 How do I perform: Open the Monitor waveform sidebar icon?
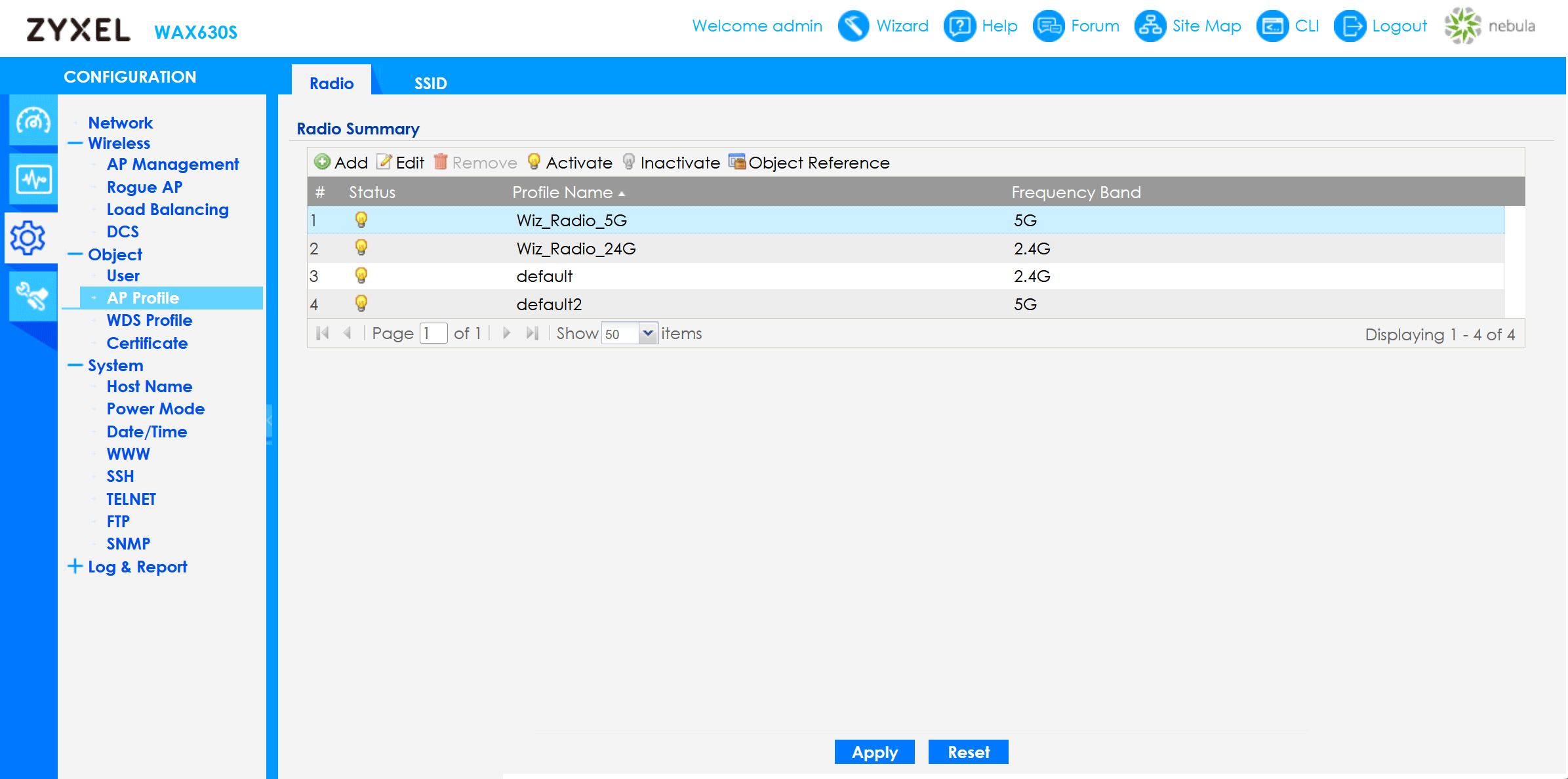[x=33, y=179]
